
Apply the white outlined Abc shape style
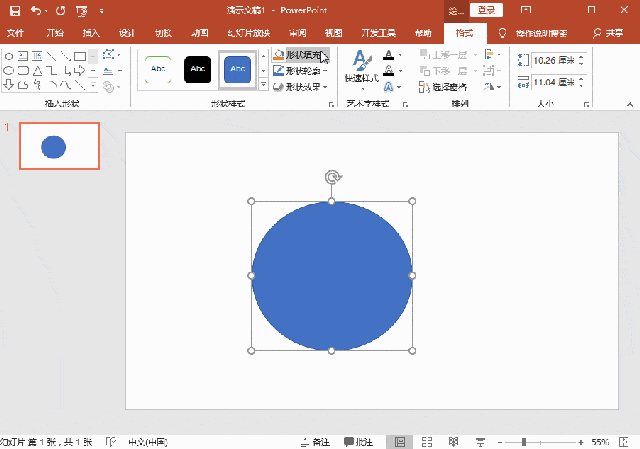[158, 69]
